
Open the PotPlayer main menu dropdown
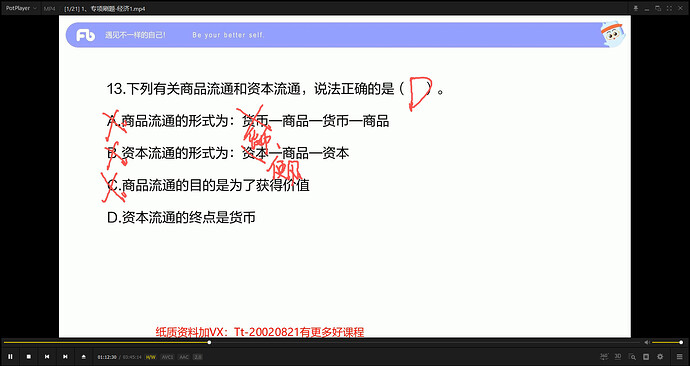21,8
